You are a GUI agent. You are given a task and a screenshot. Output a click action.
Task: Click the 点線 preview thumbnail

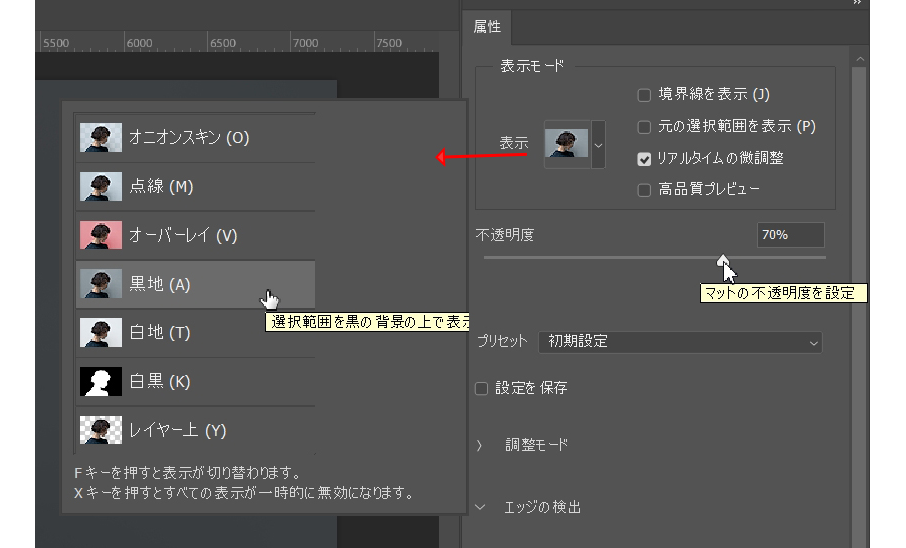click(x=101, y=186)
